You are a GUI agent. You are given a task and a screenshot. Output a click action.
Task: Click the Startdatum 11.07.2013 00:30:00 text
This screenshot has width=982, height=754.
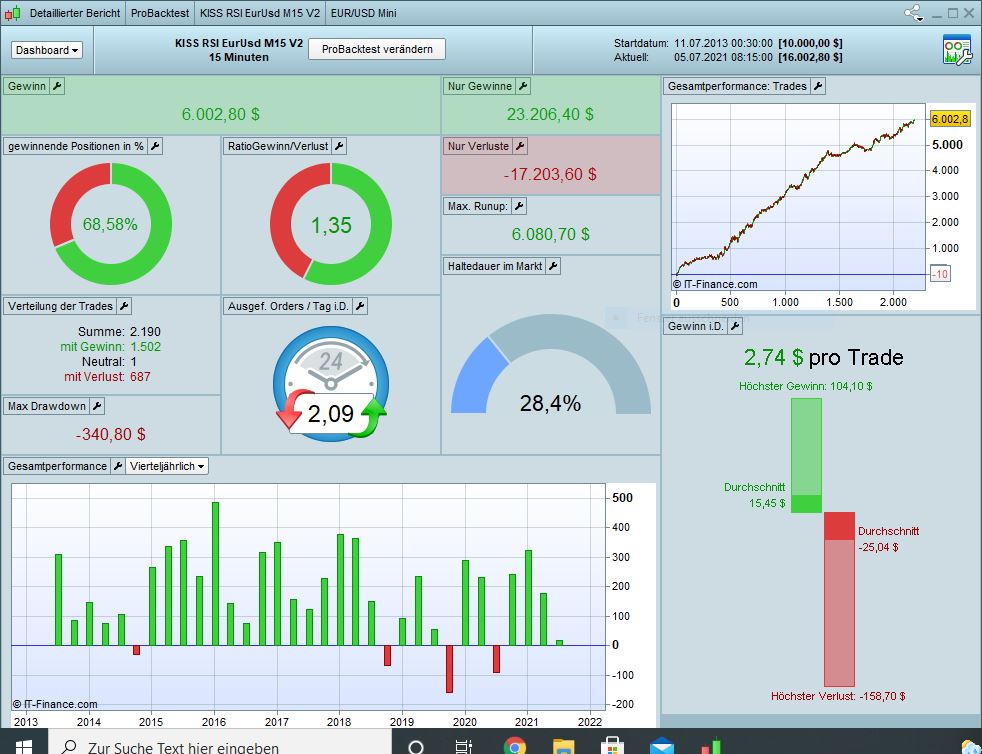tap(693, 43)
